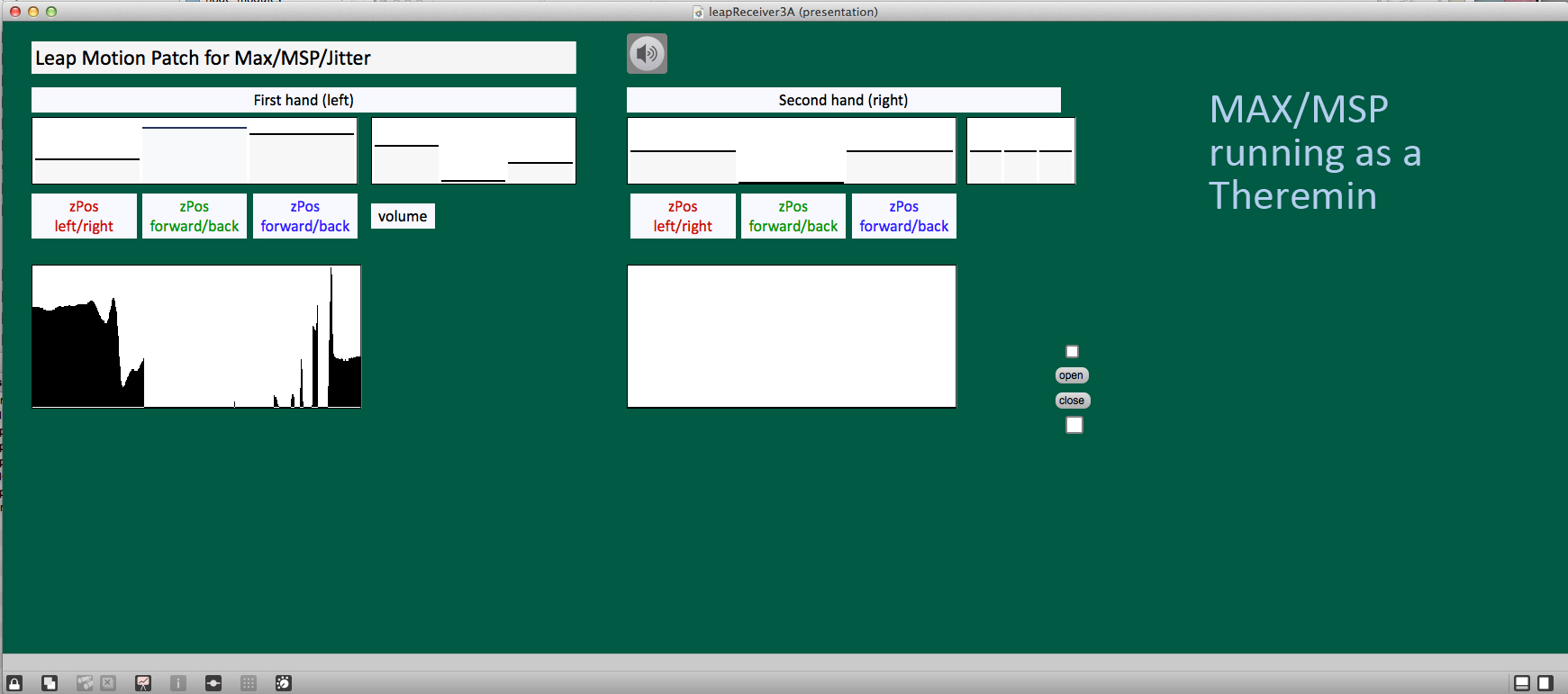The image size is (1568, 694).
Task: Click leapReceiver3A (presentation) window title
Action: pos(793,12)
